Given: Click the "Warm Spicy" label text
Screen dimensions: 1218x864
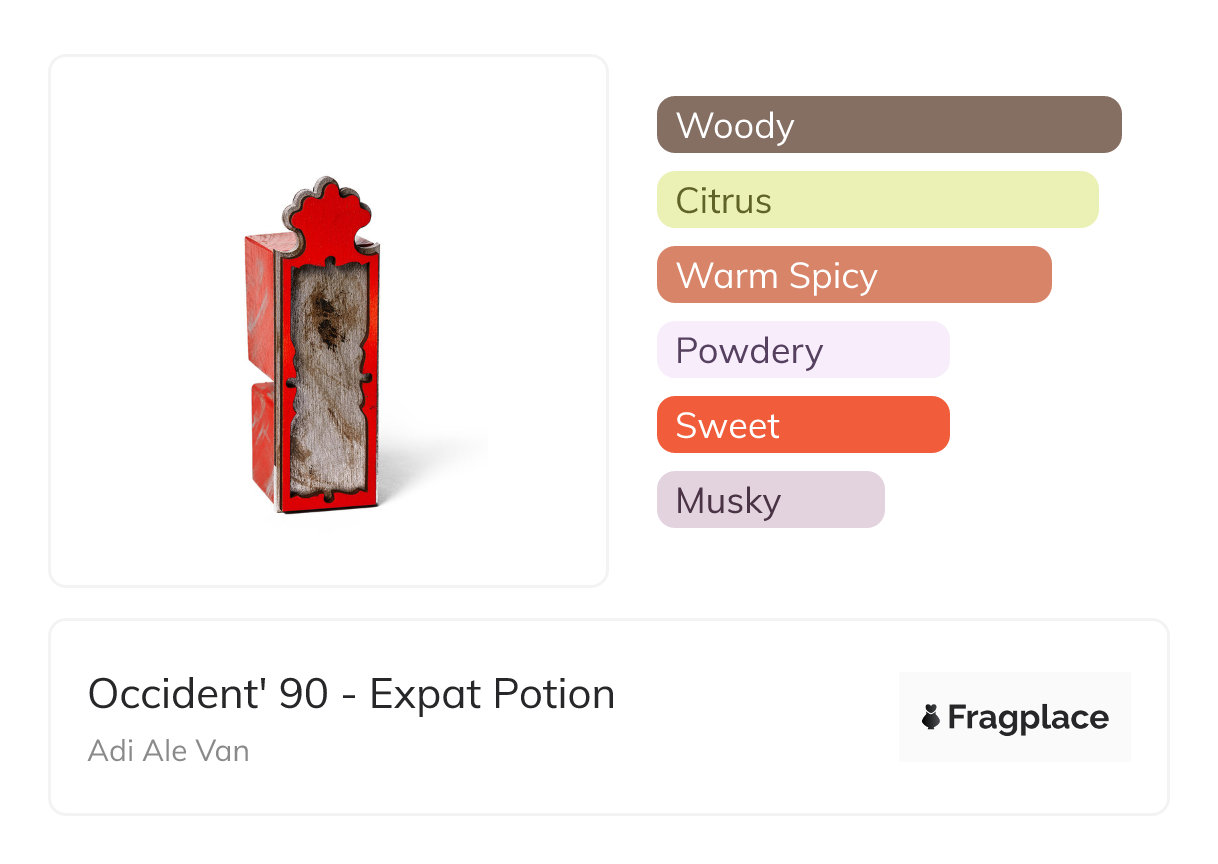Looking at the screenshot, I should [776, 275].
